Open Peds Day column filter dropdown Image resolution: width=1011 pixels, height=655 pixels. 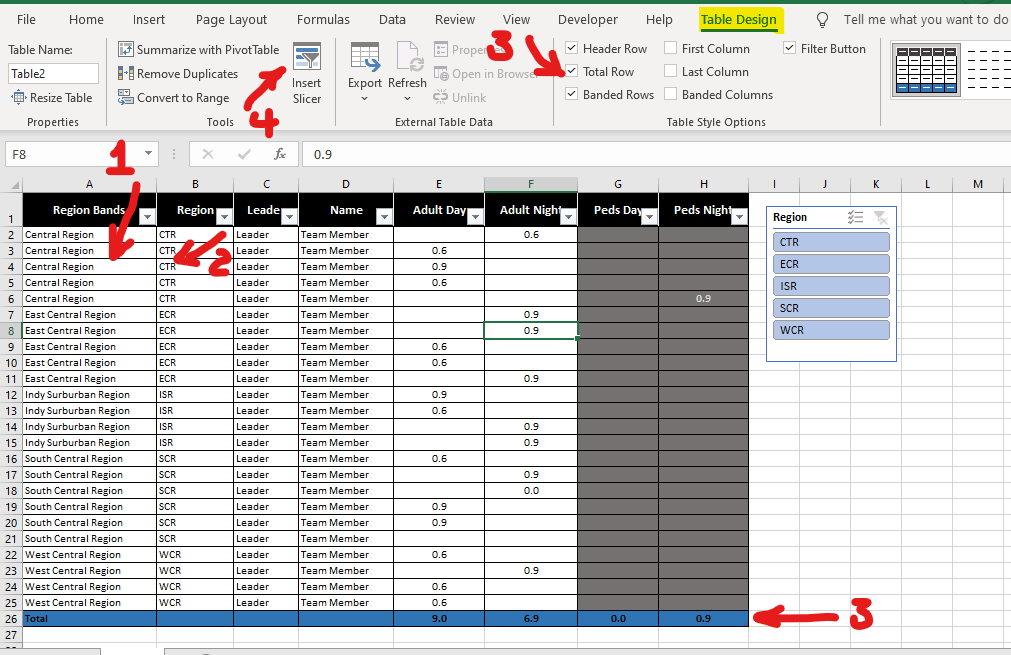coord(649,217)
